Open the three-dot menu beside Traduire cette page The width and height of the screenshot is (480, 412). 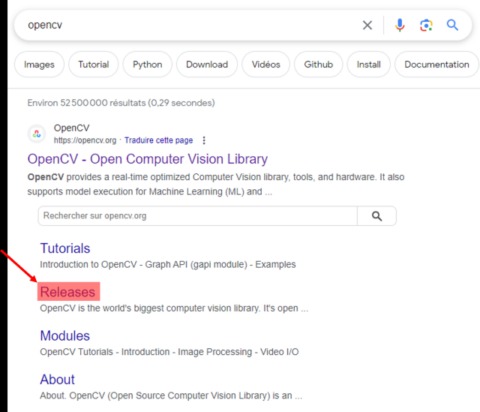(204, 140)
